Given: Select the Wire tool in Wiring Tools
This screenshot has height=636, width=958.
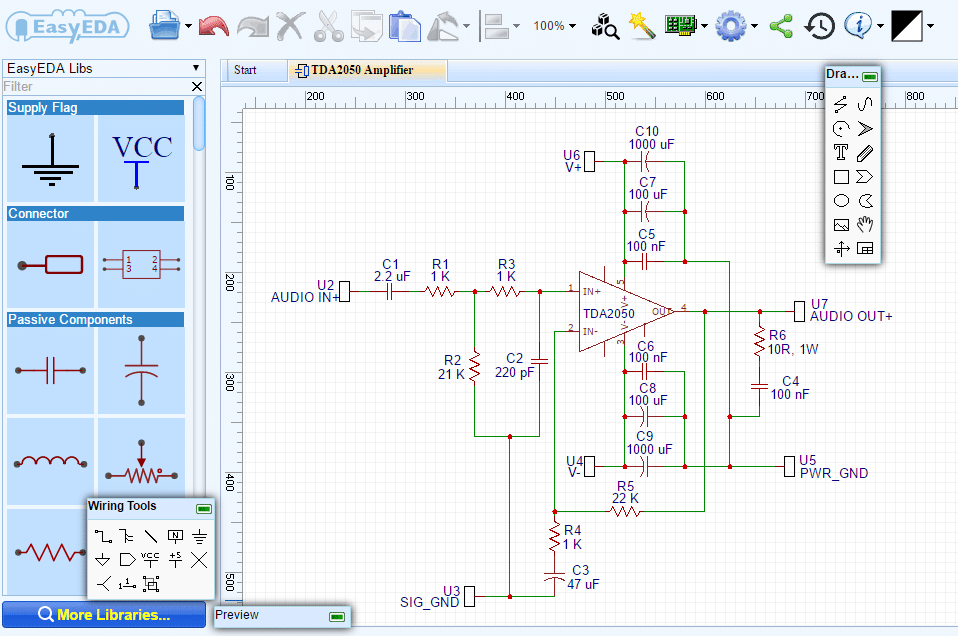Looking at the screenshot, I should 103,536.
